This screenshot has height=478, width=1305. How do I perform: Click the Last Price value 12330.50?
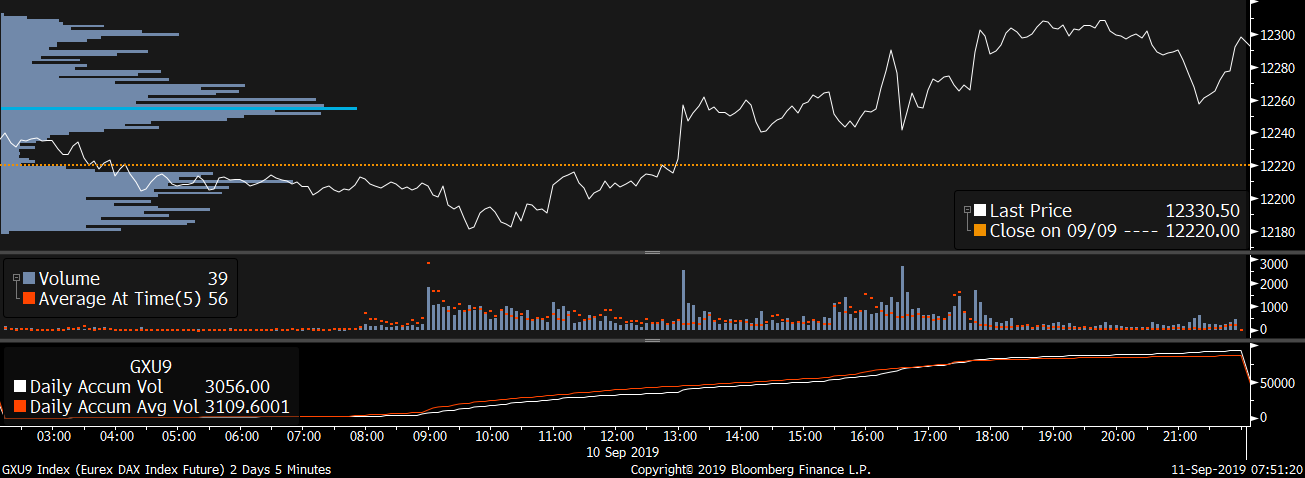(1203, 211)
